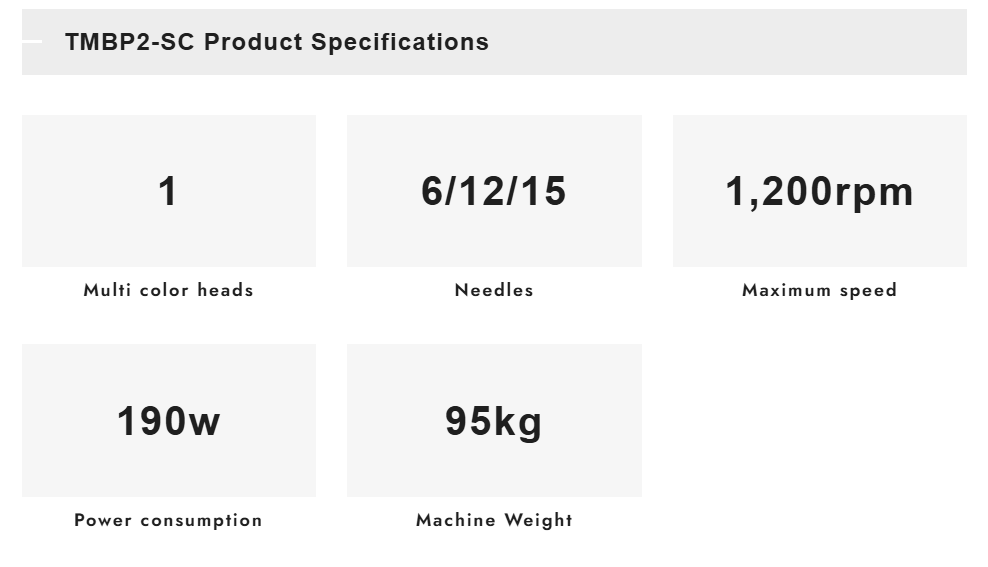The image size is (988, 567).
Task: Select the 190w power value
Action: click(168, 421)
